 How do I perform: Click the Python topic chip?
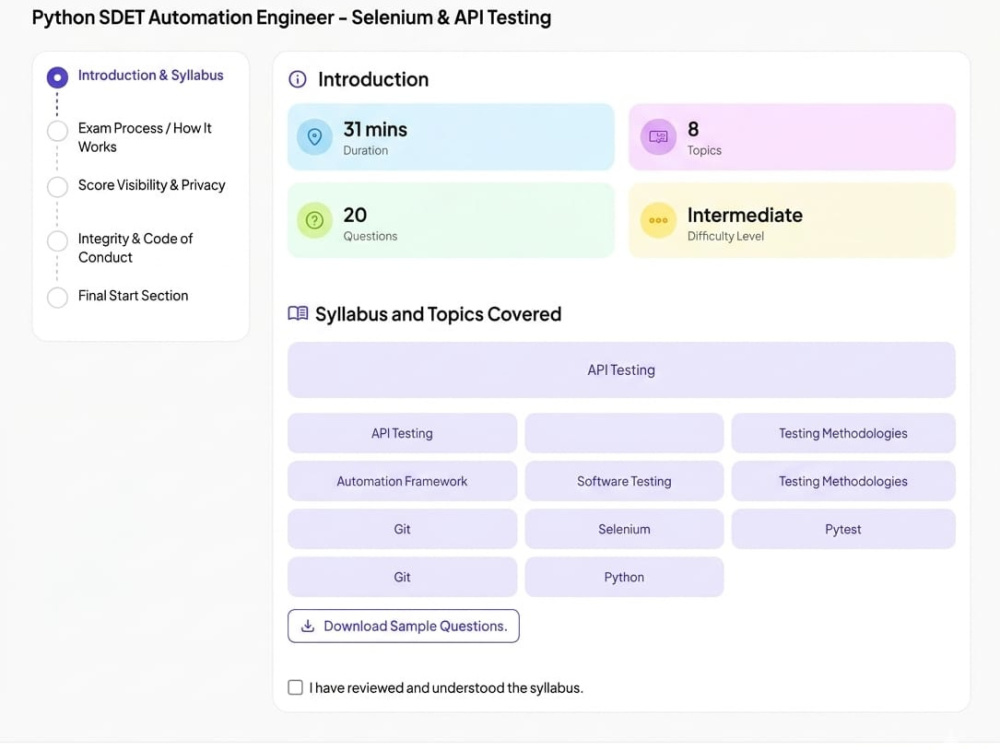(x=624, y=577)
